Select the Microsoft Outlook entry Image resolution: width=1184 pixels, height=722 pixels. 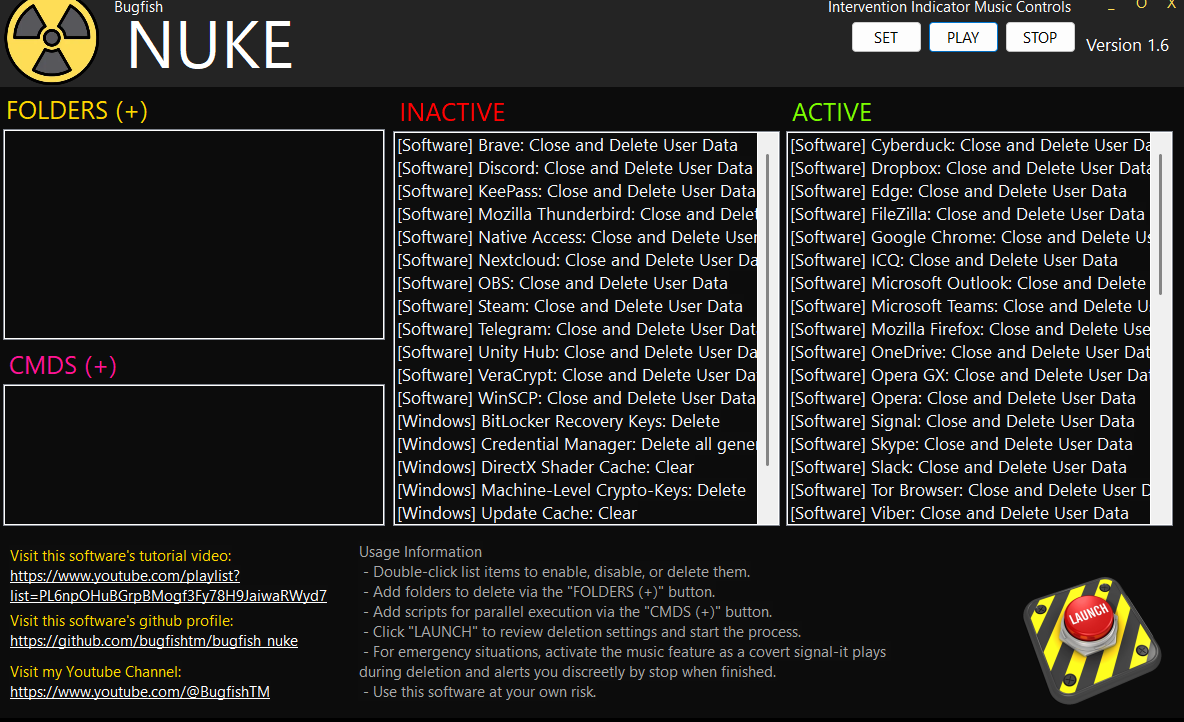(970, 283)
